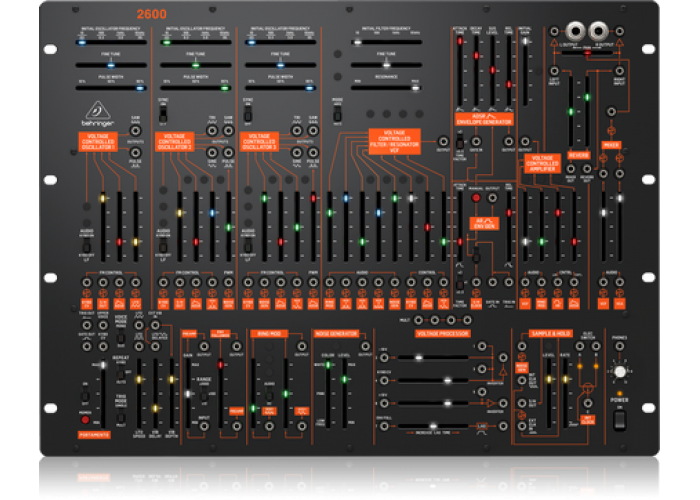Click VCO 2 fine tune slider handle

pos(196,65)
